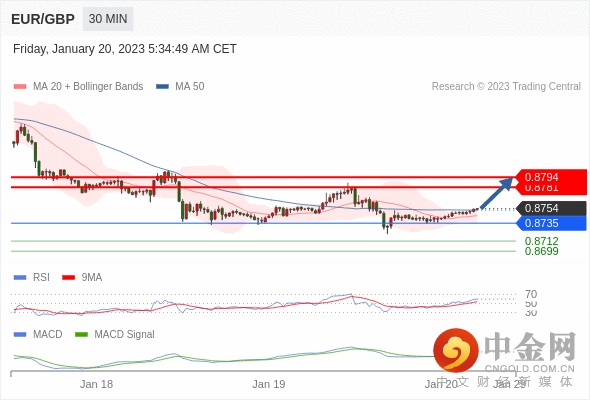Toggle the 9MA legend entry
This screenshot has width=590, height=400.
[82, 277]
